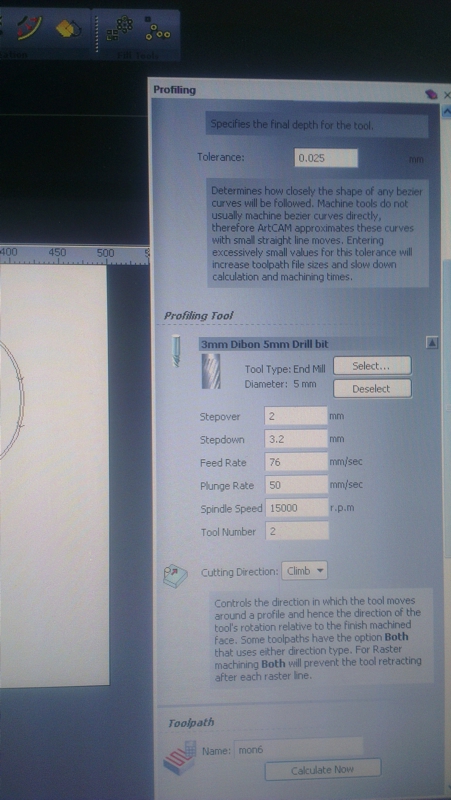Open the Cutting Direction Climb dropdown

tap(305, 571)
